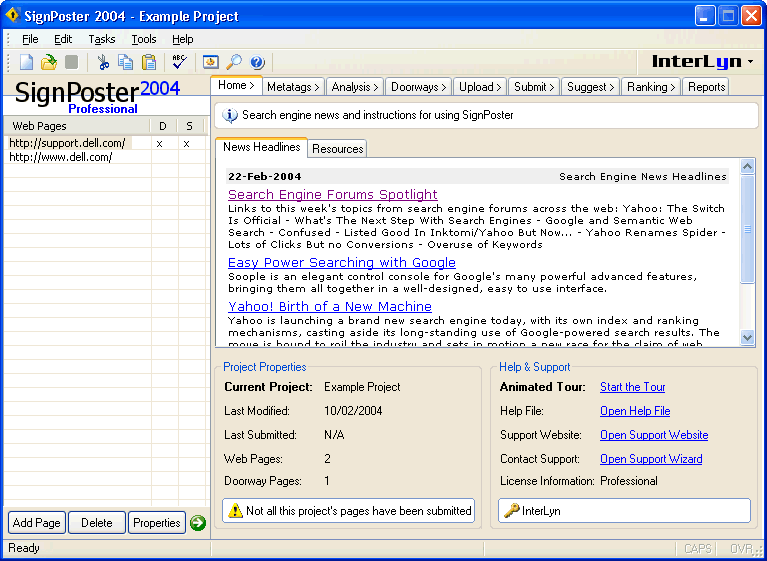Click the Delete button
This screenshot has height=561, width=767.
[x=97, y=523]
